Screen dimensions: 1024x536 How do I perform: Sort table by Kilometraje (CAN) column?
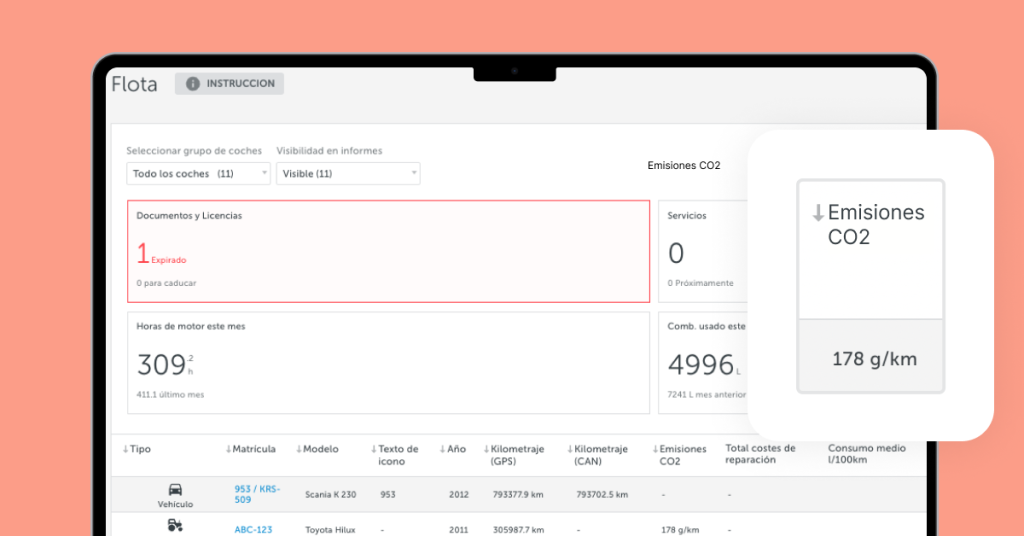601,455
